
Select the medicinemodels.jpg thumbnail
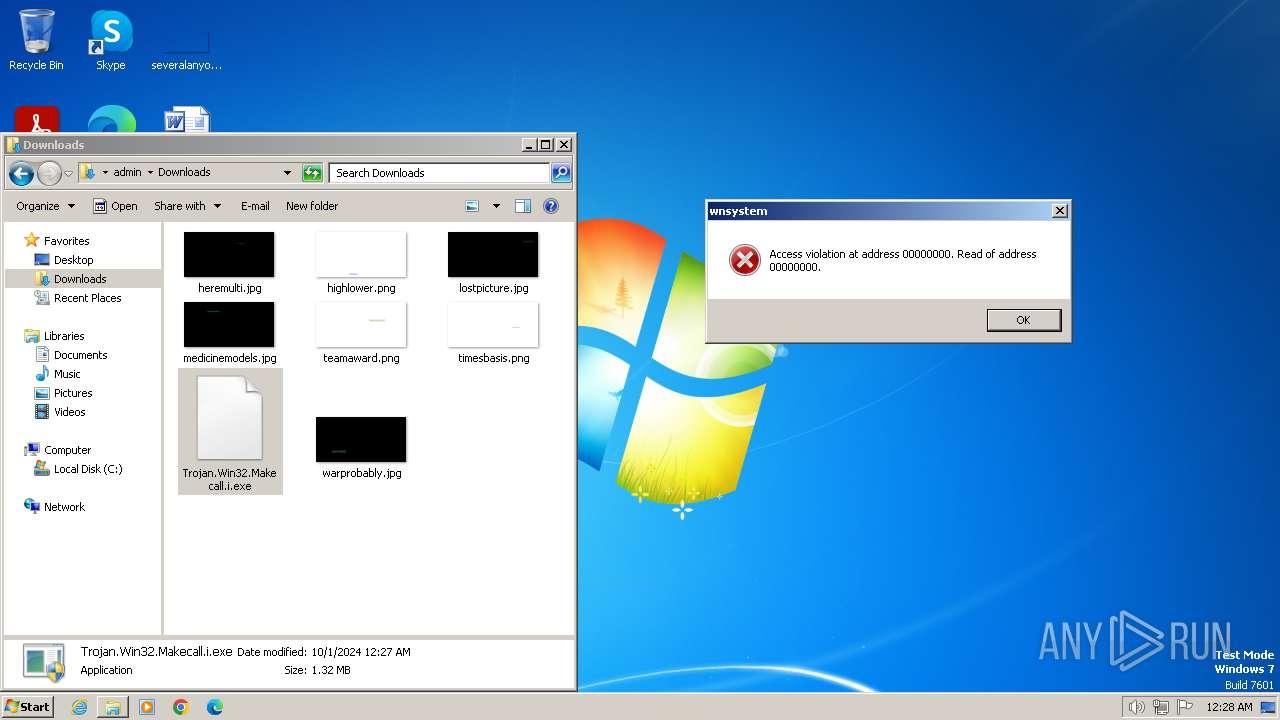[229, 324]
